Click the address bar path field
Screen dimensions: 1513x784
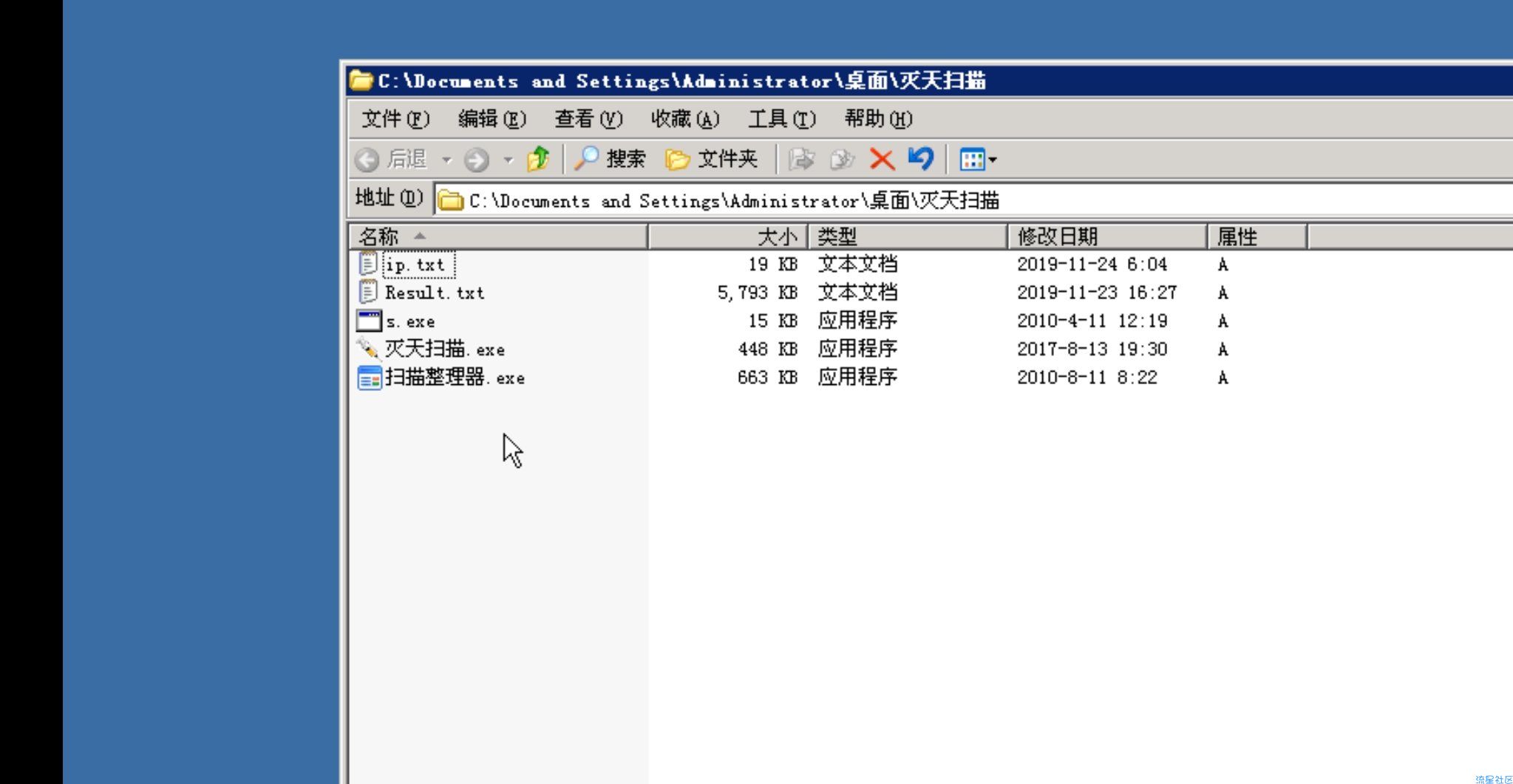[974, 200]
